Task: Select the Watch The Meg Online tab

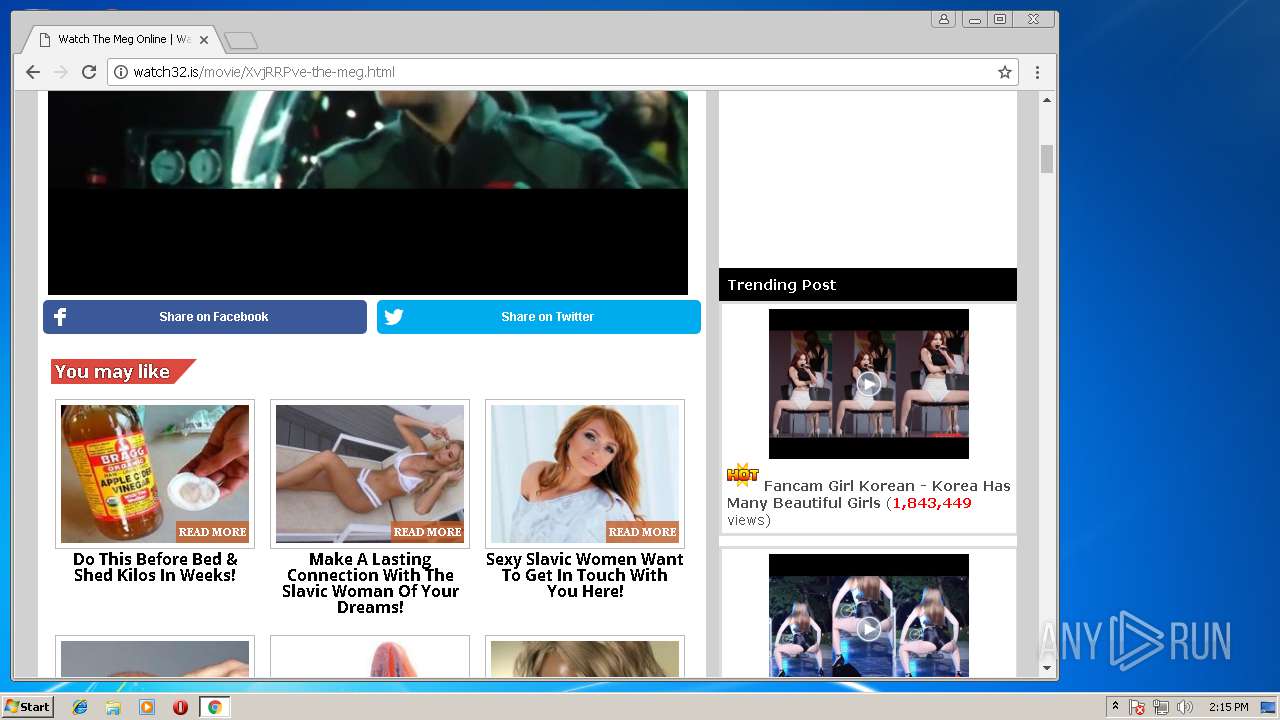Action: [x=123, y=40]
